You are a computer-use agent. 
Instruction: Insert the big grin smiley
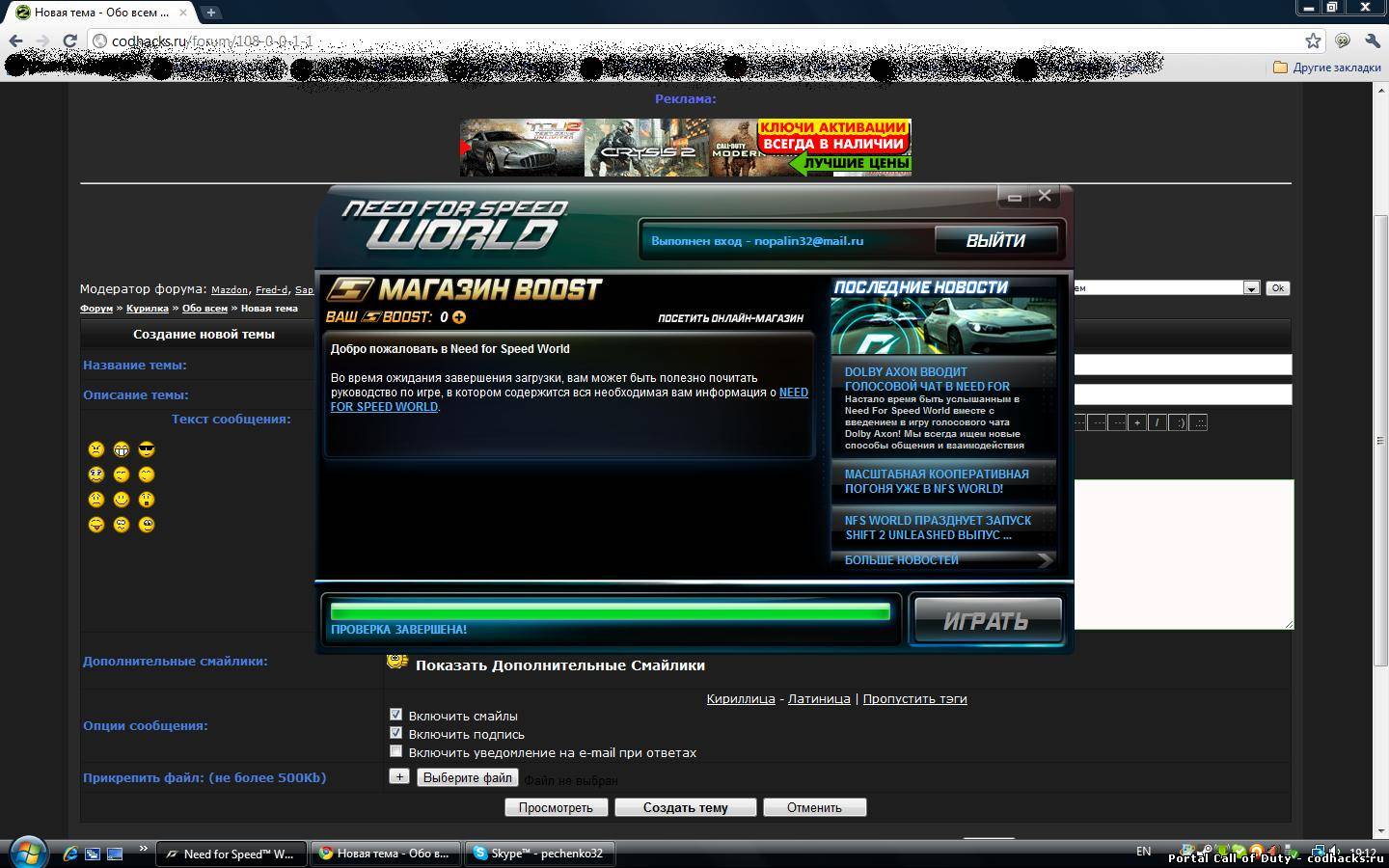point(122,449)
